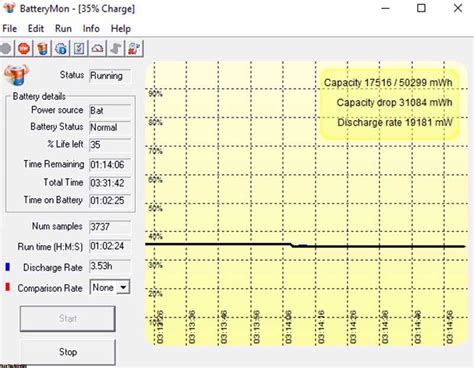Click the 'Time Remaining' label
Screen dimensions: 474x368
pyautogui.click(x=54, y=164)
